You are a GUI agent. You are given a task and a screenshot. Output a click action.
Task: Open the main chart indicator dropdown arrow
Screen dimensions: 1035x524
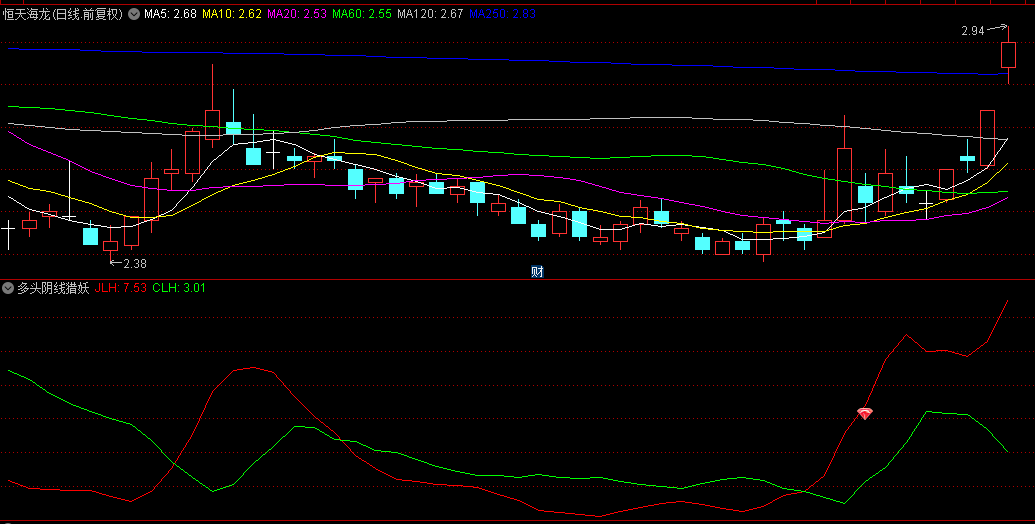tap(133, 14)
